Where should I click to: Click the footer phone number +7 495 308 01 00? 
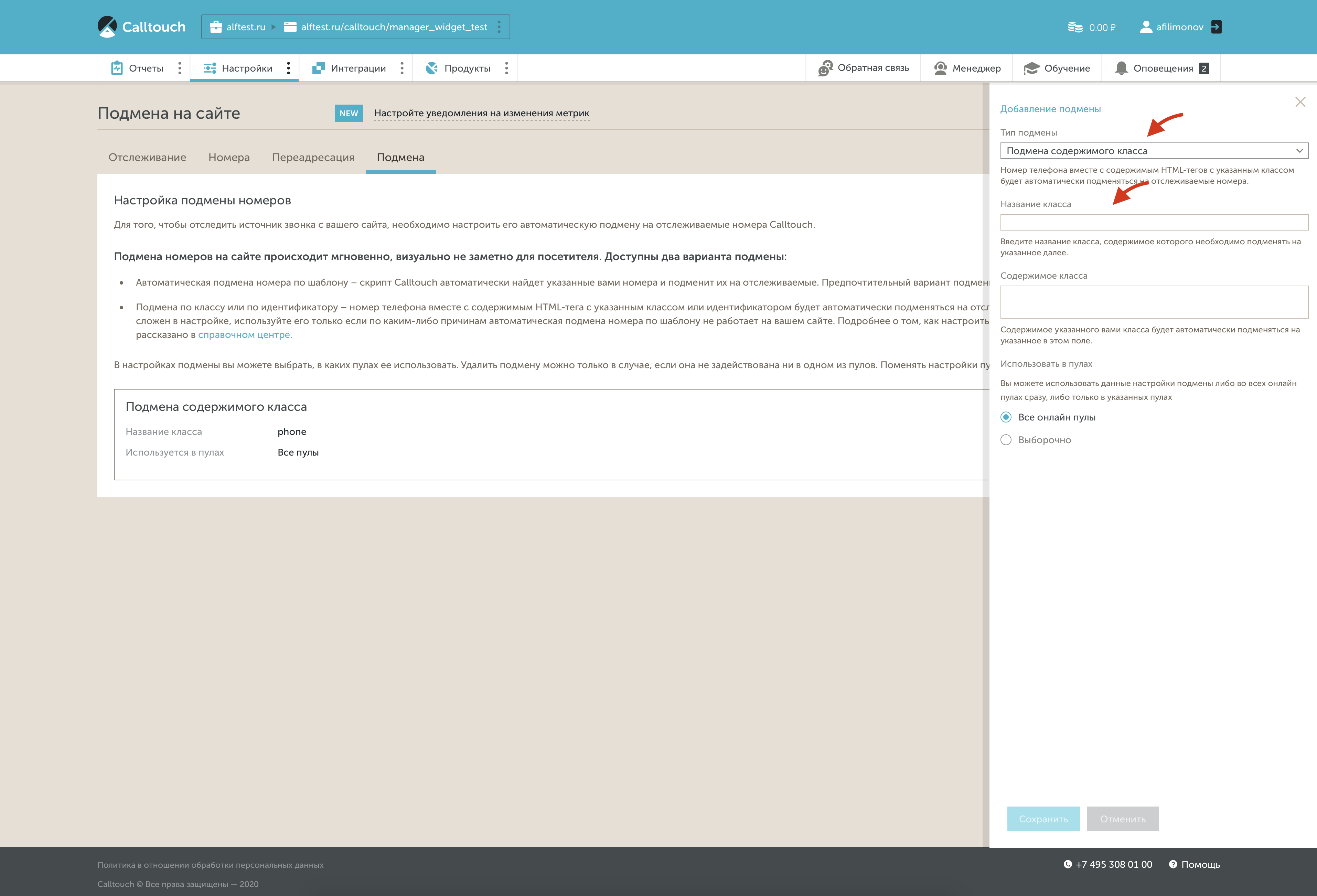tap(1114, 864)
